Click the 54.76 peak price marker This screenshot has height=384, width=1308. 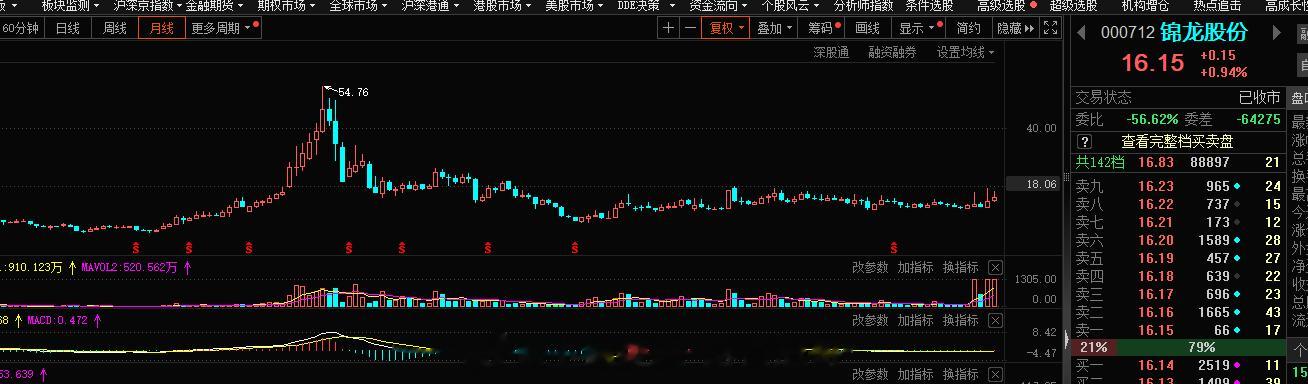(x=353, y=92)
